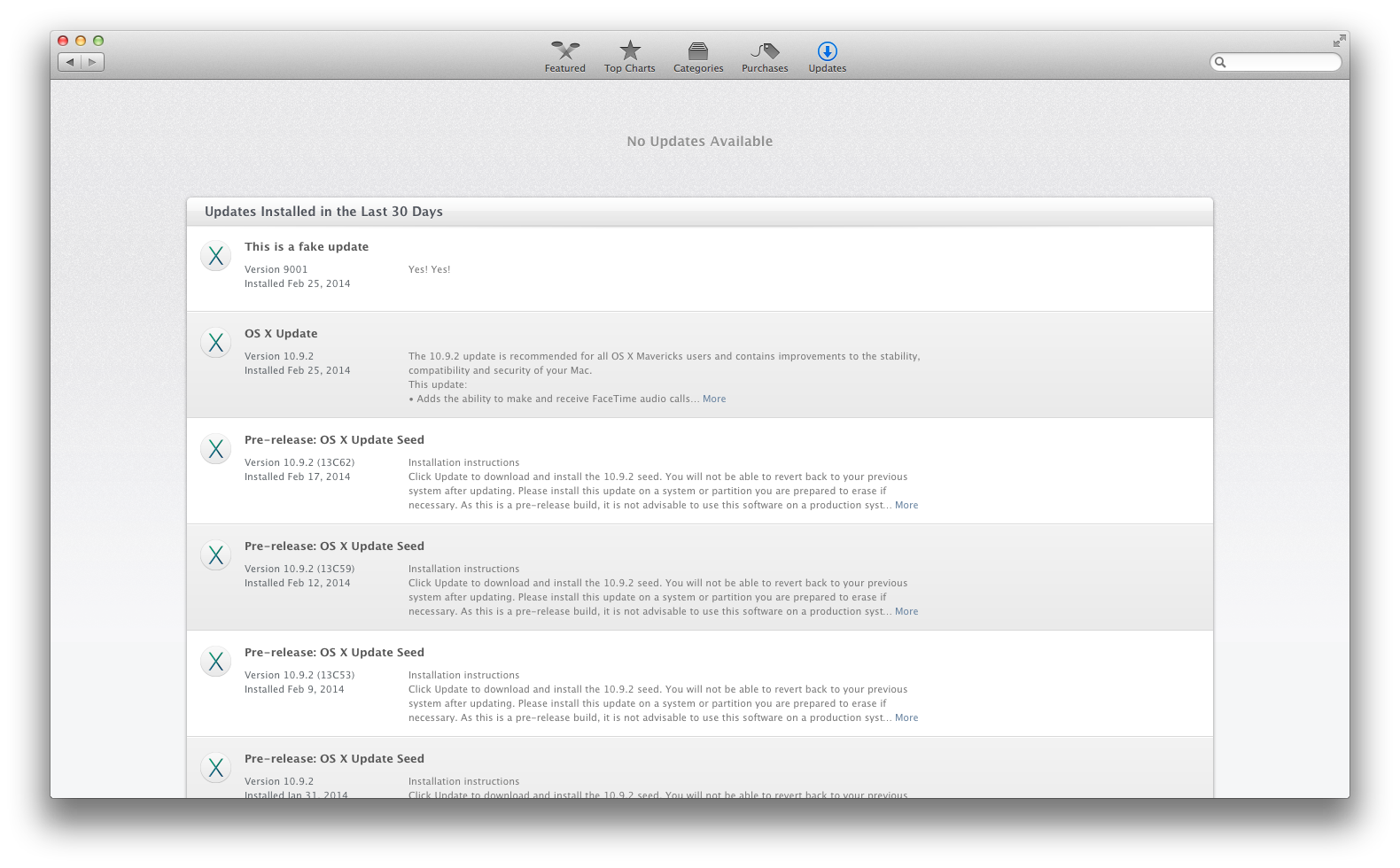Image resolution: width=1400 pixels, height=868 pixels.
Task: Click 'Version 10.9.2 (13C62)' text
Action: click(x=299, y=462)
